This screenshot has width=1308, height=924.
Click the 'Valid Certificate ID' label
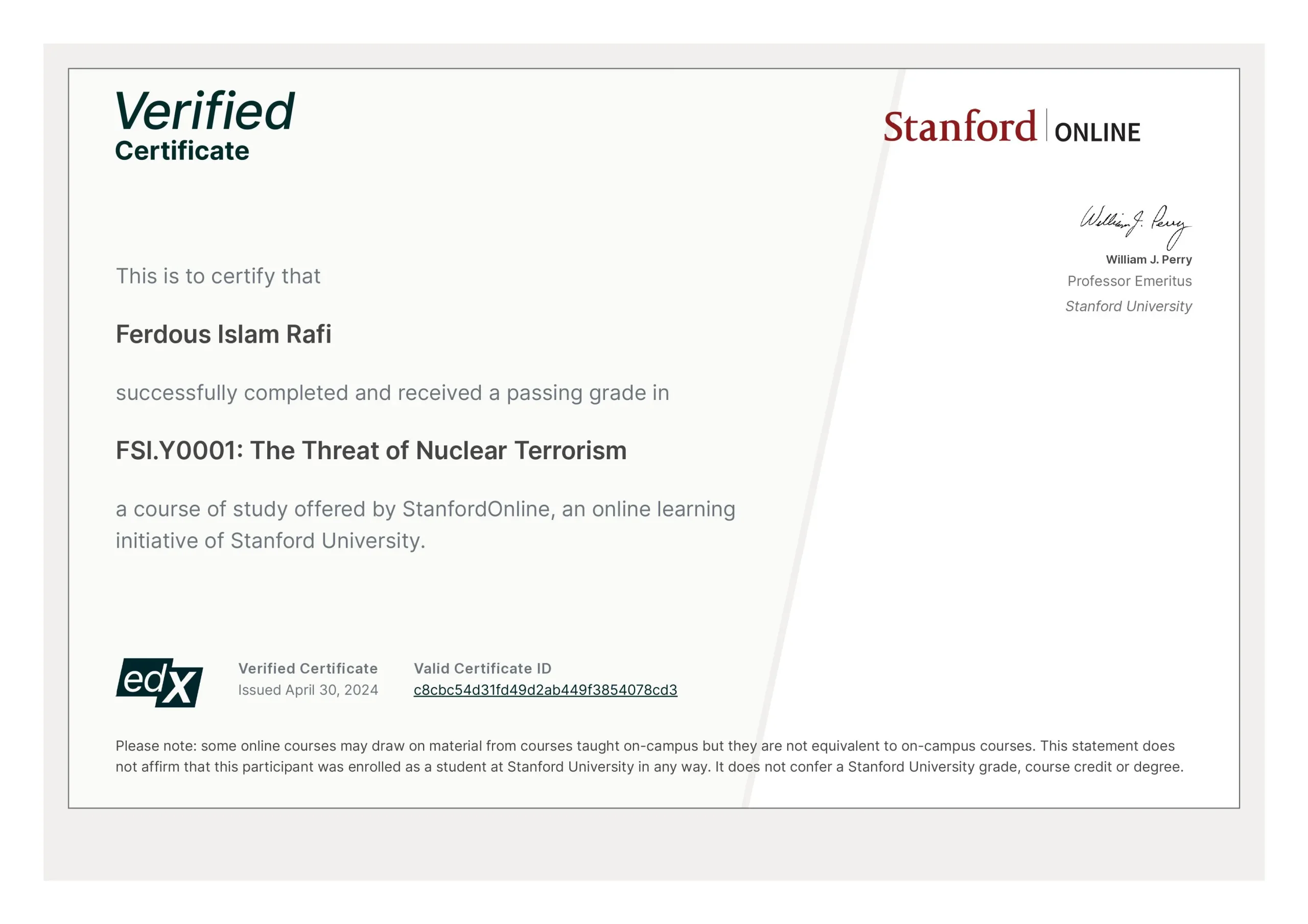pos(482,668)
